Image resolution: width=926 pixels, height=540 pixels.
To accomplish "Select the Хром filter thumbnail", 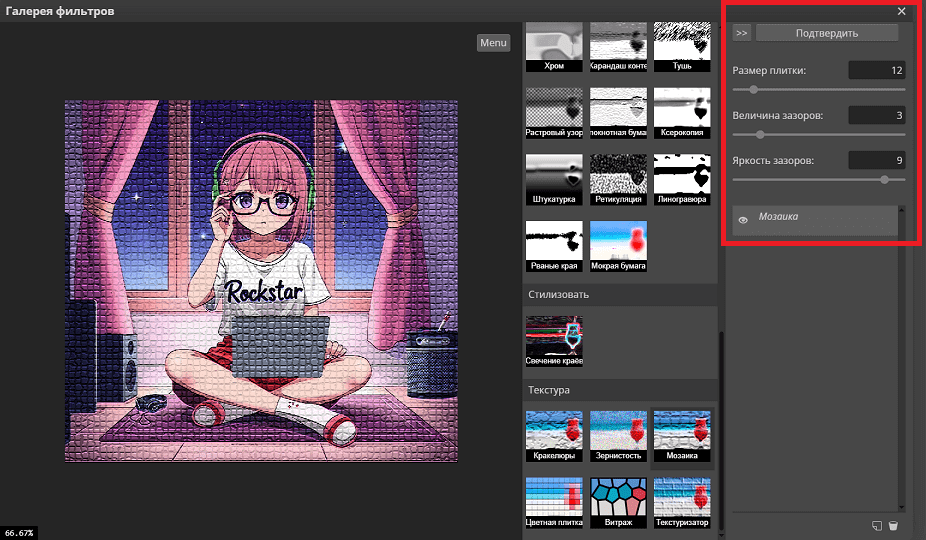I will pyautogui.click(x=554, y=47).
